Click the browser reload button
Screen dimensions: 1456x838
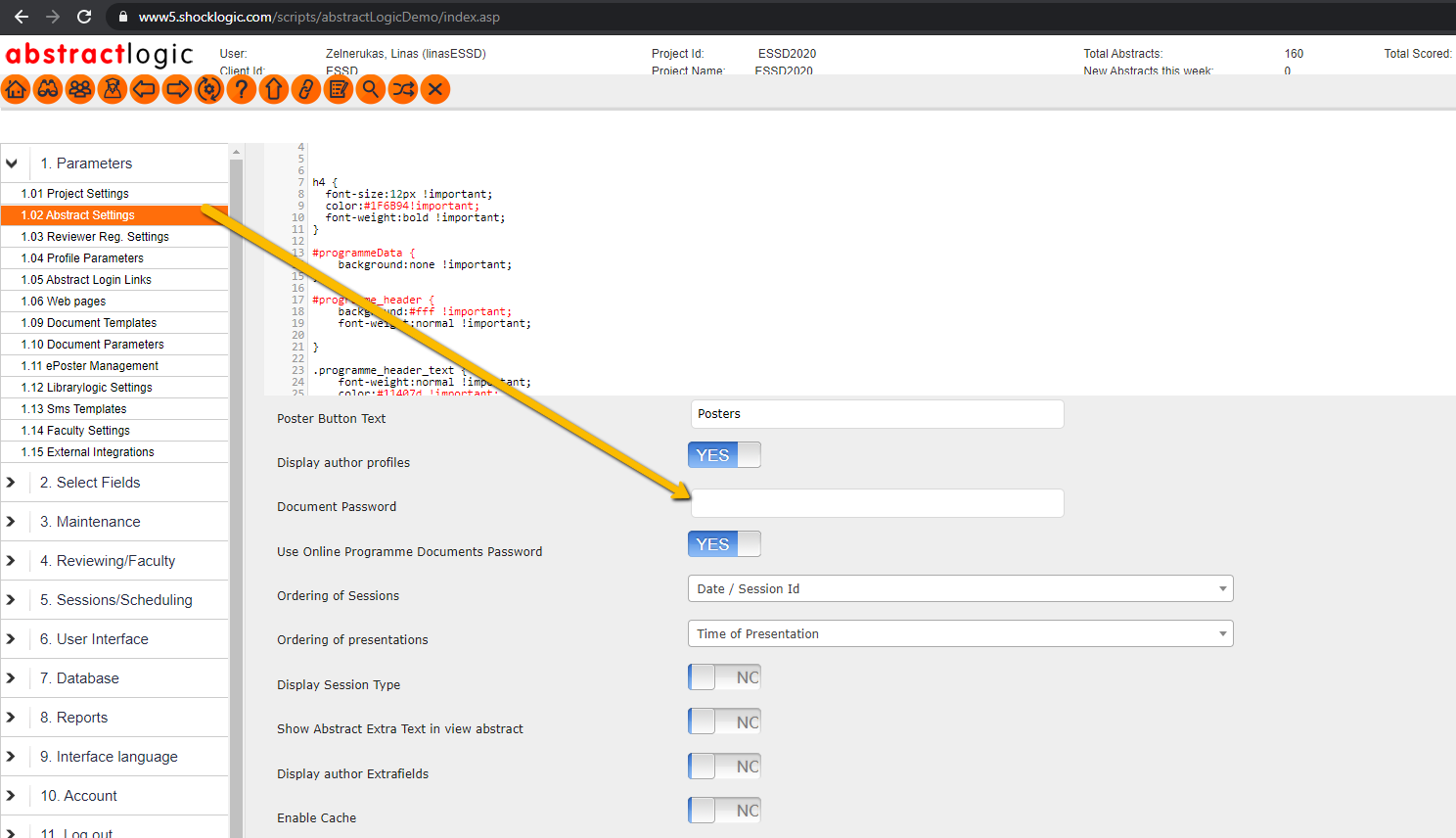(x=84, y=17)
